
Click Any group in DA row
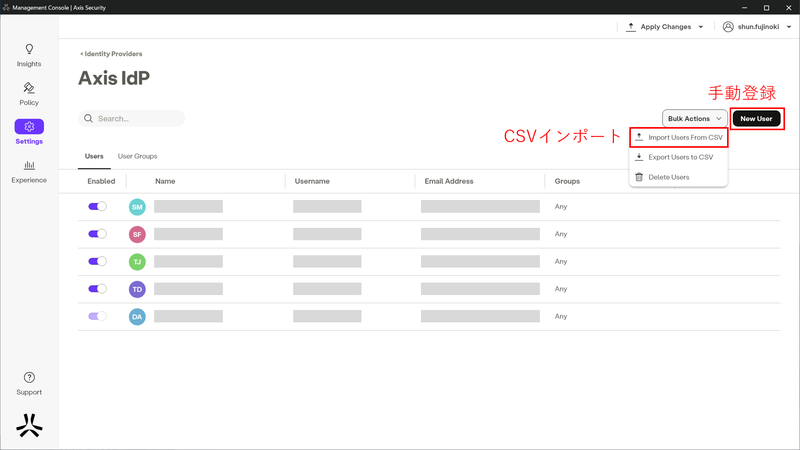point(561,317)
